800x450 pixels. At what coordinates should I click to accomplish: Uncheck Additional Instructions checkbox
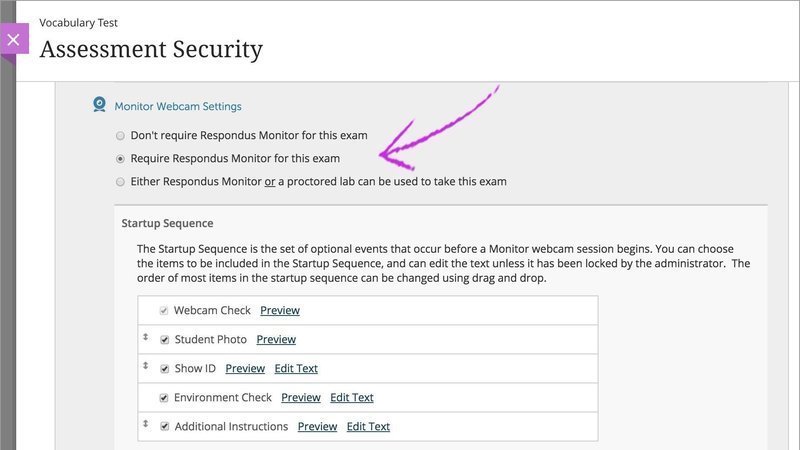click(164, 427)
